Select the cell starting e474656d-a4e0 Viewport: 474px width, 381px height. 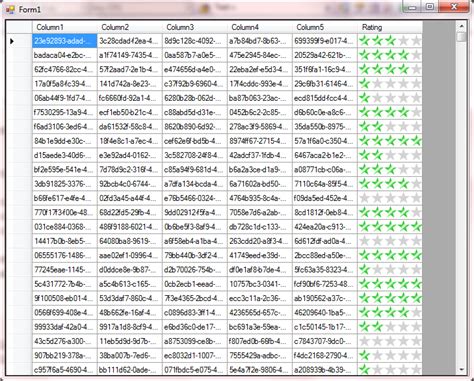(x=195, y=69)
